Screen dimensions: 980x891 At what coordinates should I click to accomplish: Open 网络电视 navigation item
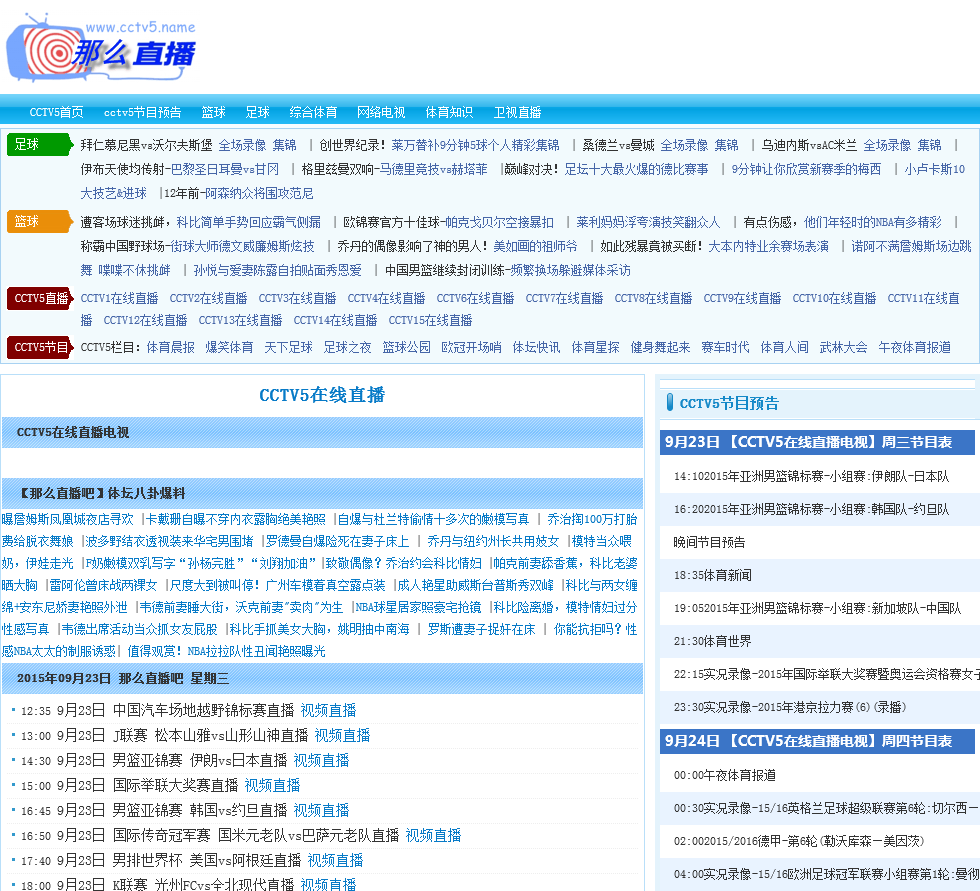pyautogui.click(x=381, y=112)
